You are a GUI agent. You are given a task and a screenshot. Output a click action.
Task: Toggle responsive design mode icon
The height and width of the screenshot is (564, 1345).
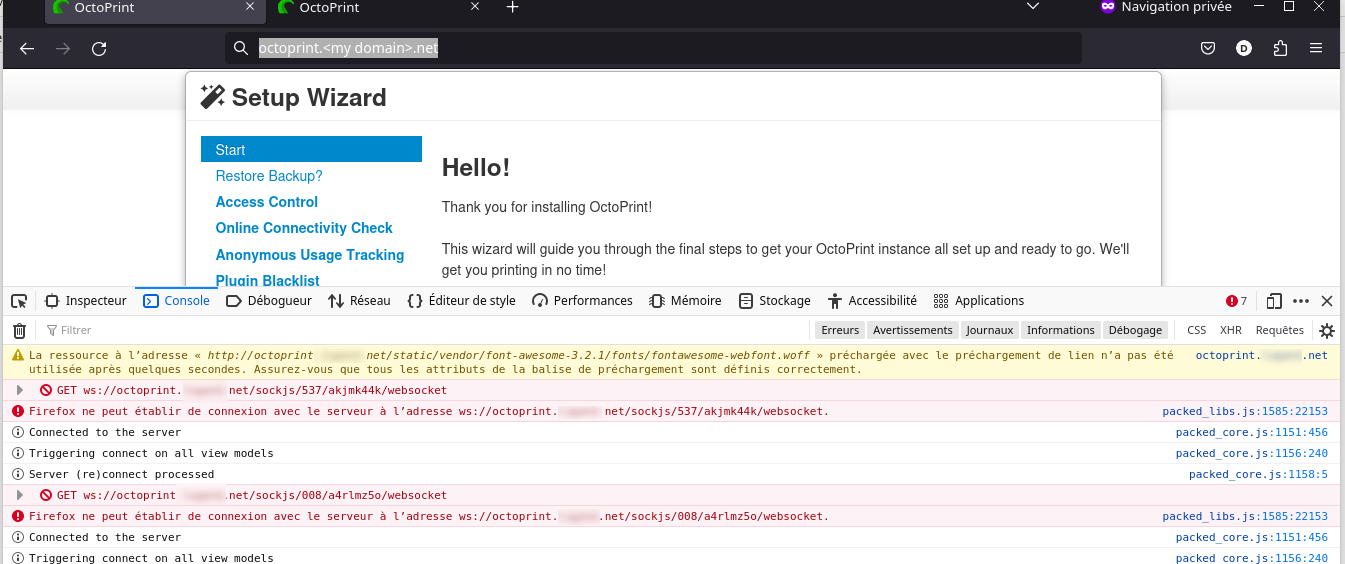pos(1274,301)
